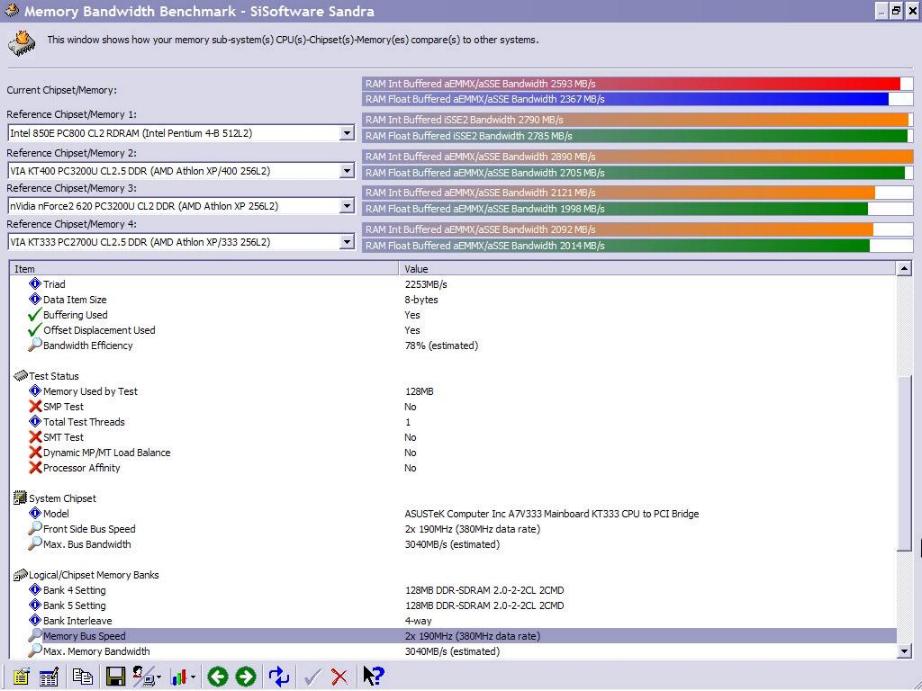Image resolution: width=922 pixels, height=691 pixels.
Task: Copy results with the copy icon
Action: pos(82,677)
